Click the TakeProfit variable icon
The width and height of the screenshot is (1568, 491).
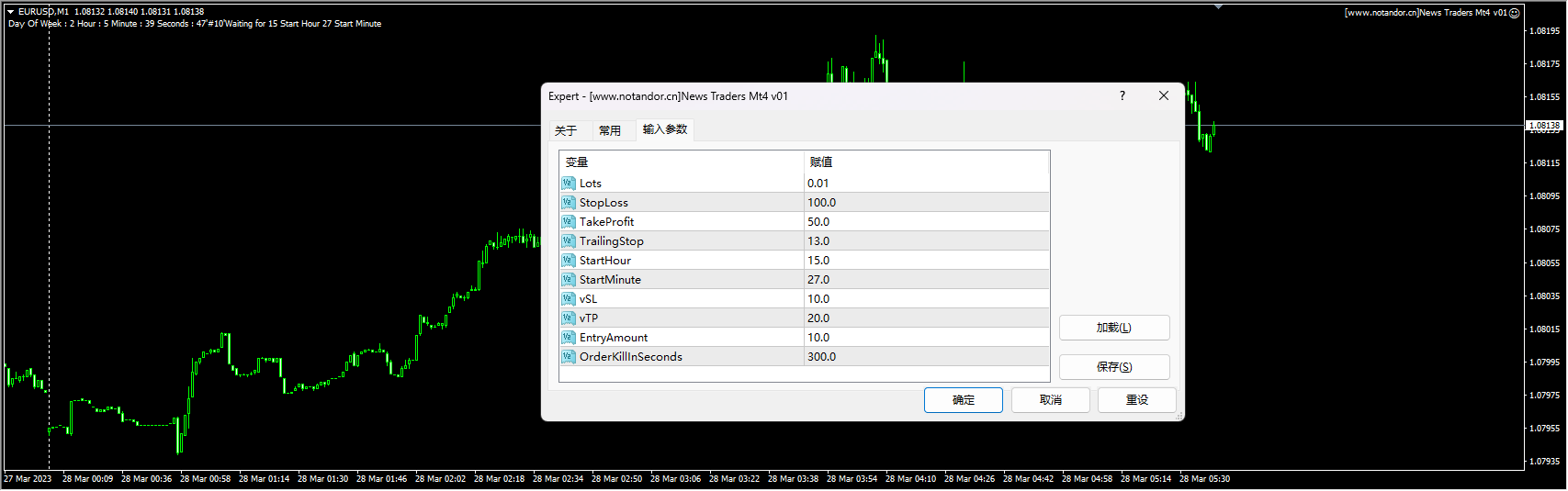coord(569,222)
